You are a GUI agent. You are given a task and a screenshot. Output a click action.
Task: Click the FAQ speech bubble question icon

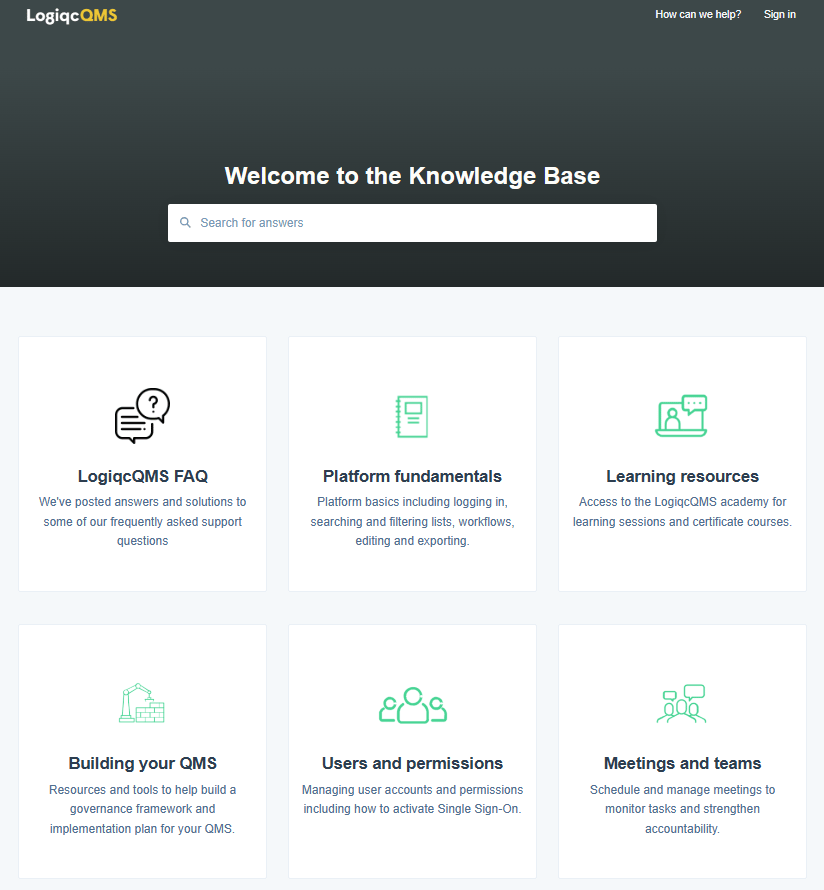(x=142, y=415)
